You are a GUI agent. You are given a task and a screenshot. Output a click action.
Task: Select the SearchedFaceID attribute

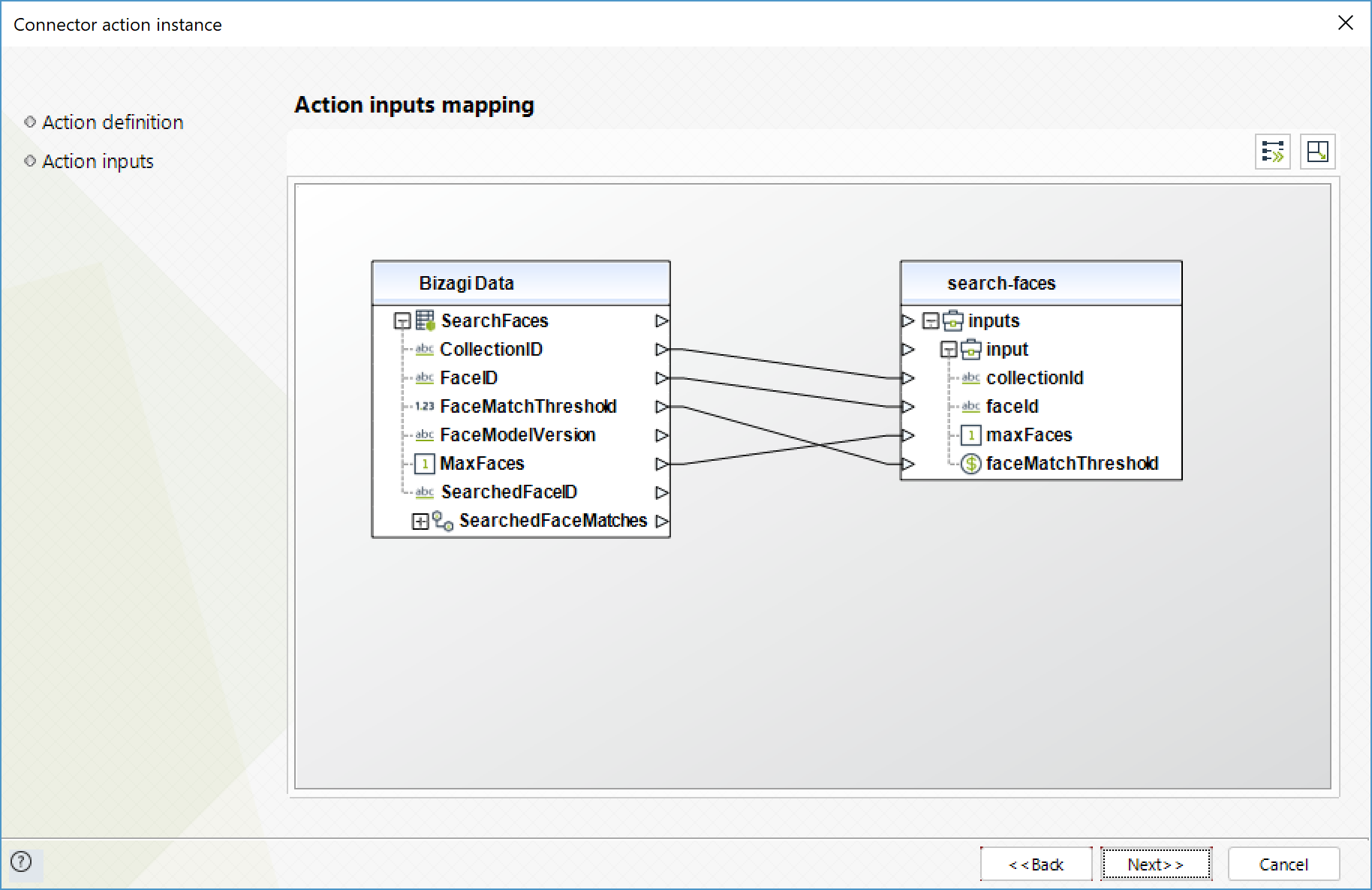click(508, 492)
